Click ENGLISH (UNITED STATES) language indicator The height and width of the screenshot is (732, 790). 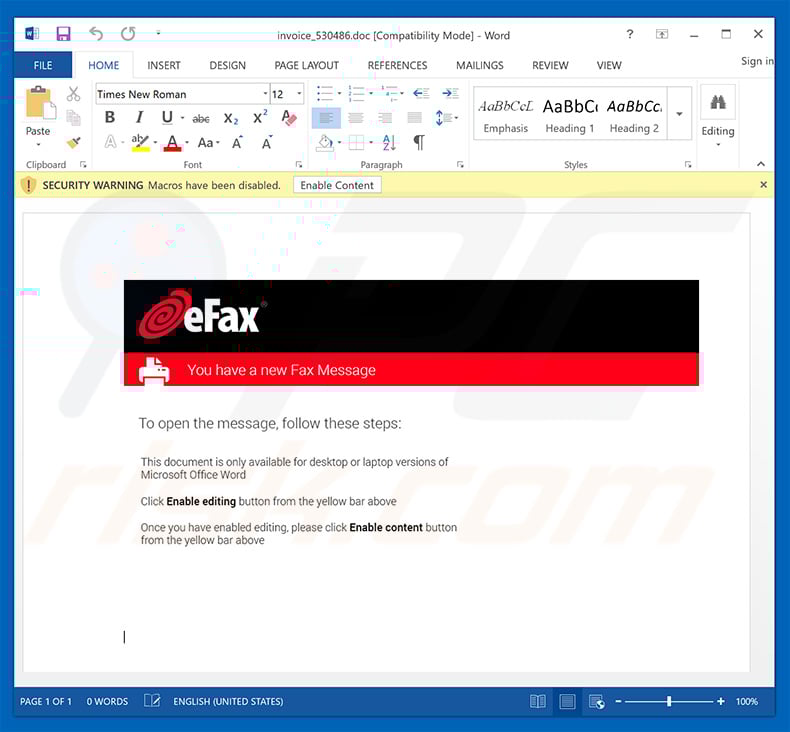[x=228, y=701]
